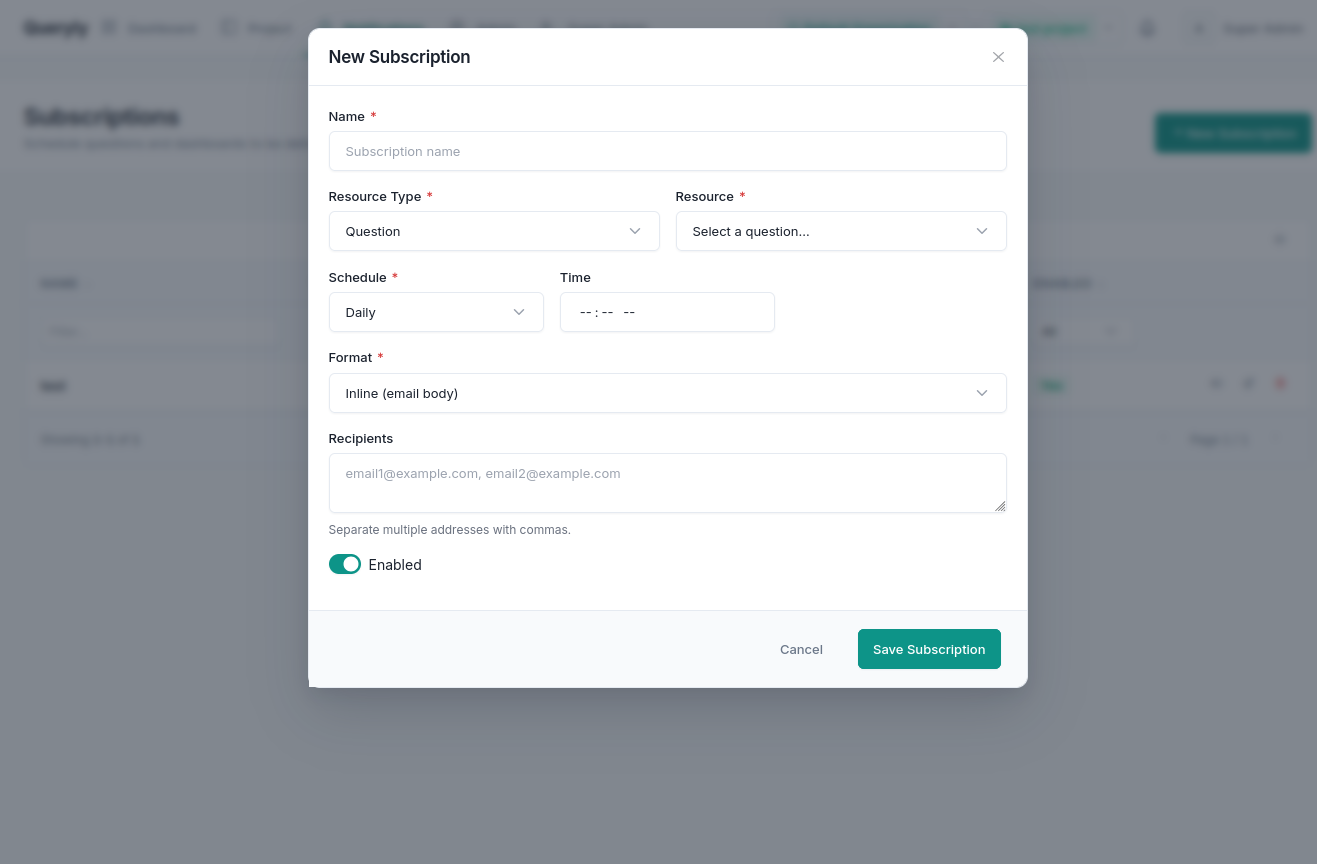Image resolution: width=1317 pixels, height=864 pixels.
Task: Click the Recipients email address textarea
Action: click(667, 483)
